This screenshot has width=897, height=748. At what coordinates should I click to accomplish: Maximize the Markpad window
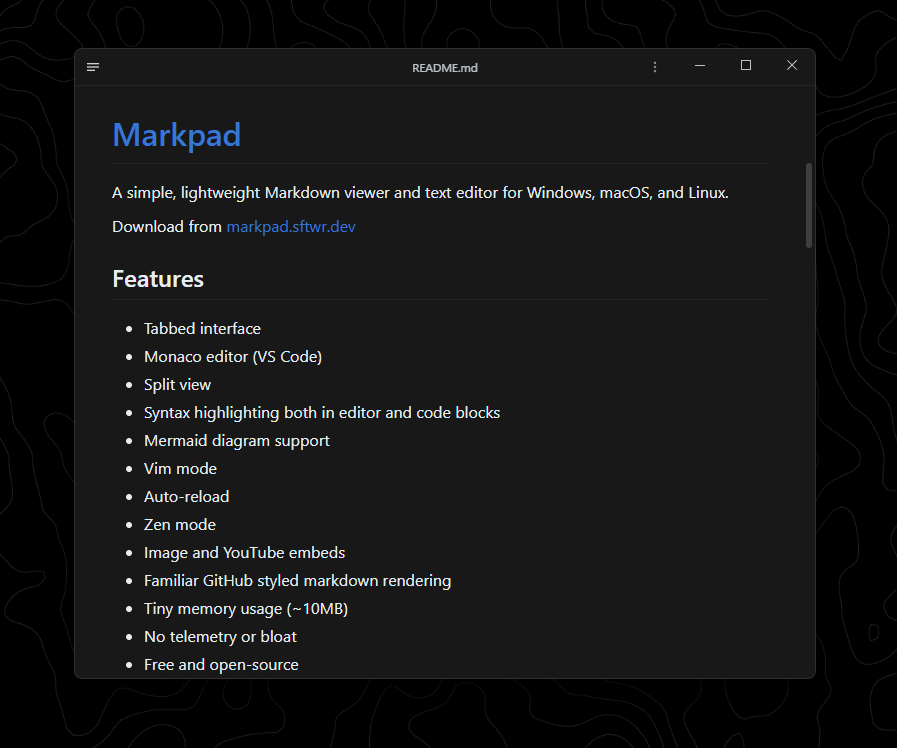pyautogui.click(x=745, y=65)
